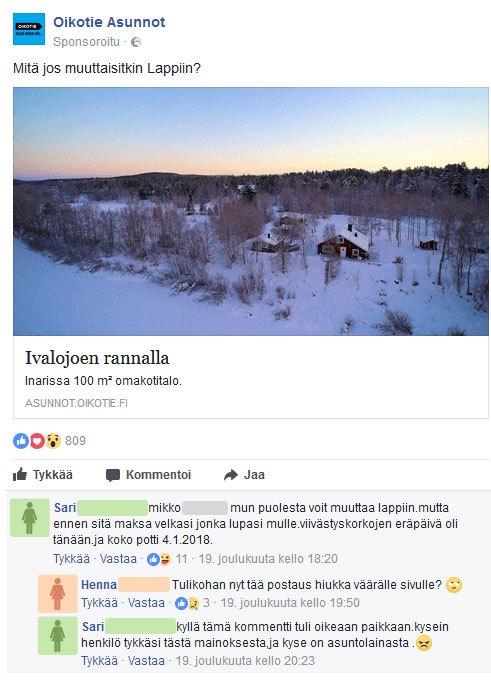
Task: Open the post's like reaction icon
Action: click(21, 441)
